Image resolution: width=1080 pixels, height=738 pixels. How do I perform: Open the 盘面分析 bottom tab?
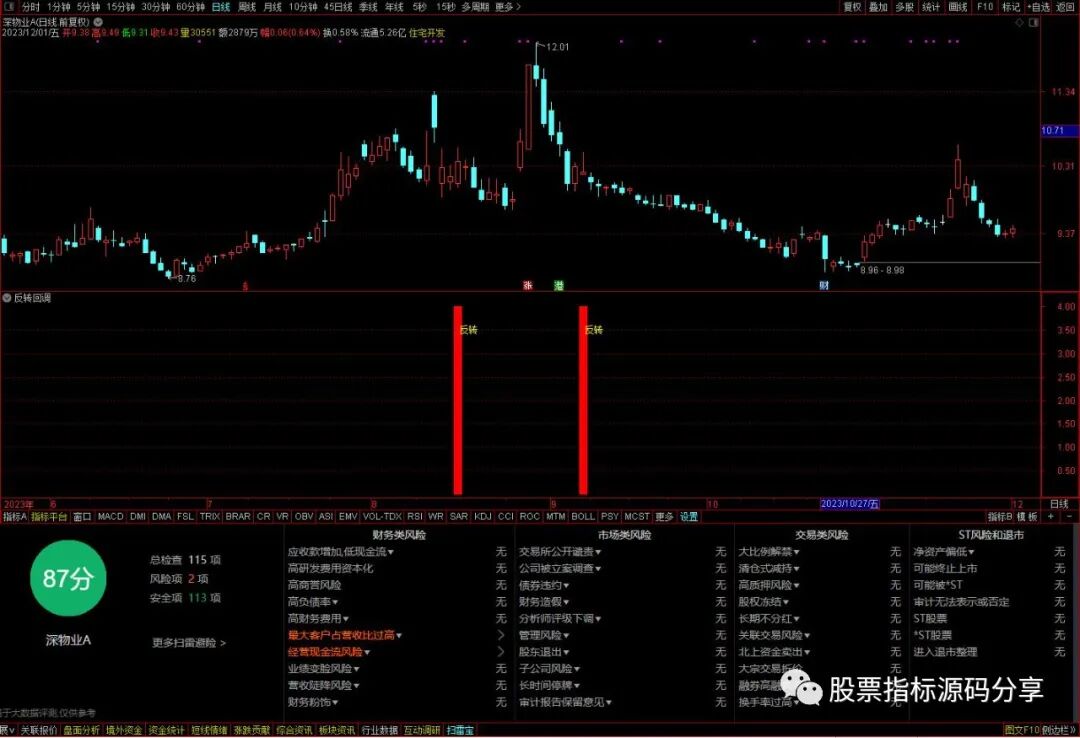81,730
